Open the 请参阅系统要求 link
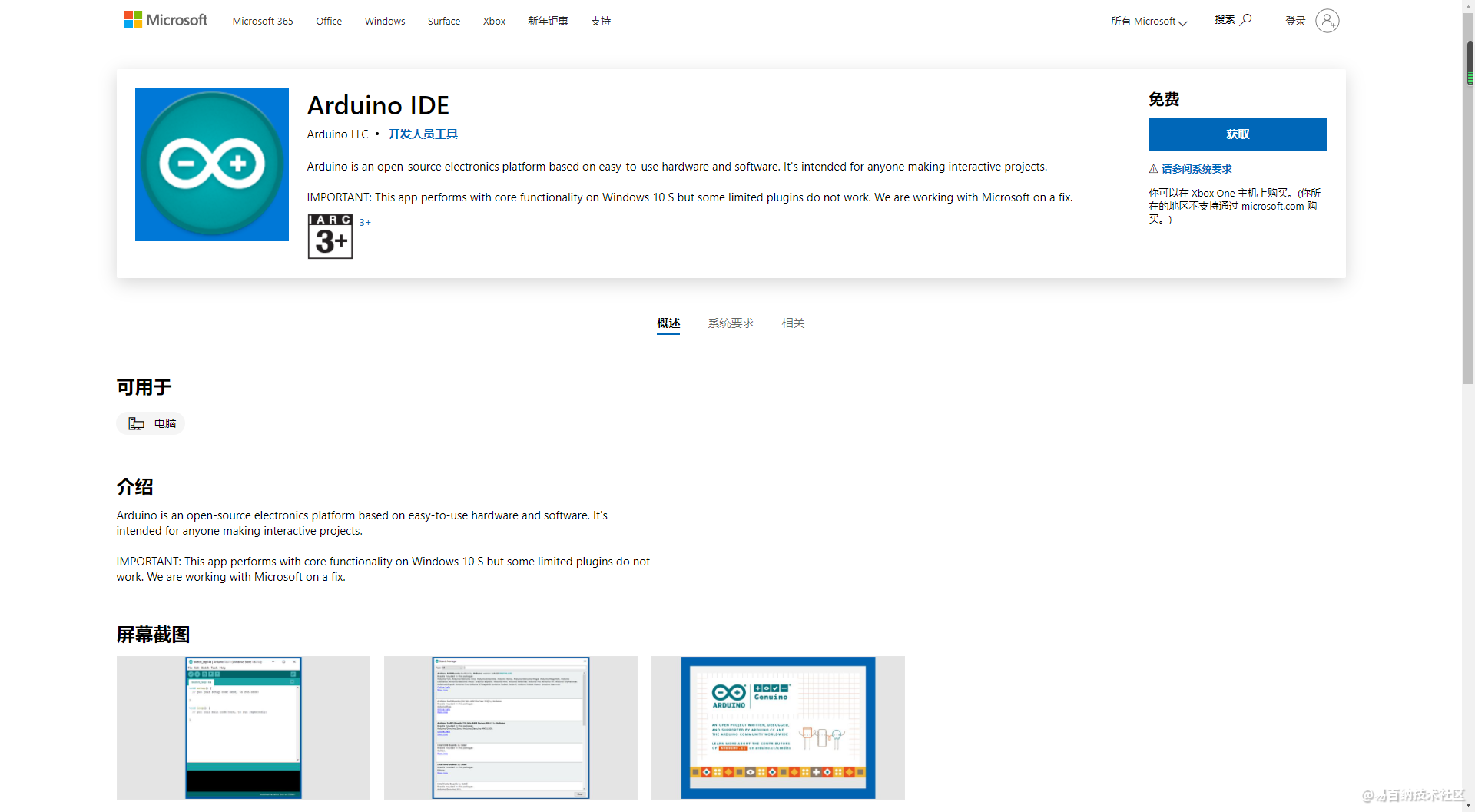1475x812 pixels. pyautogui.click(x=1196, y=169)
